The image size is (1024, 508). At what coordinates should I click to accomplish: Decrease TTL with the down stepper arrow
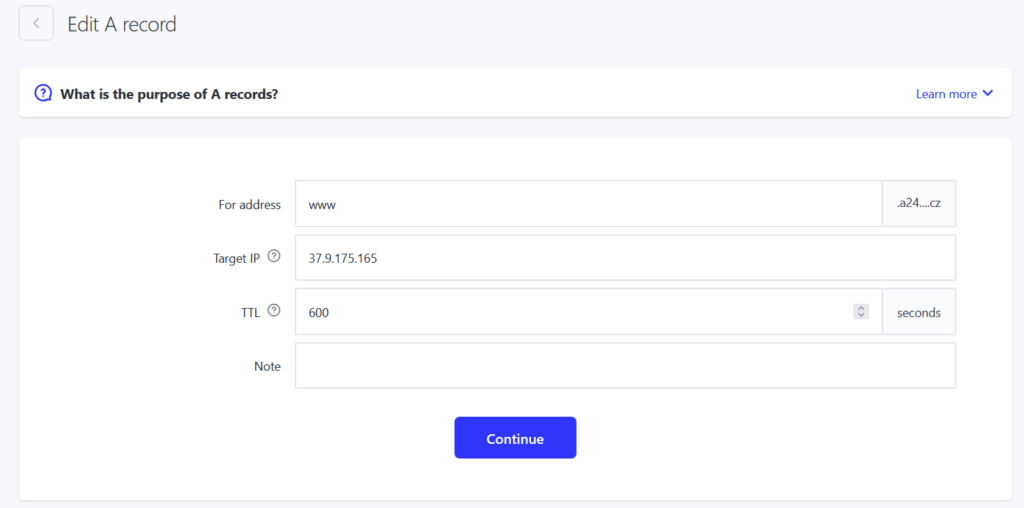pyautogui.click(x=861, y=315)
